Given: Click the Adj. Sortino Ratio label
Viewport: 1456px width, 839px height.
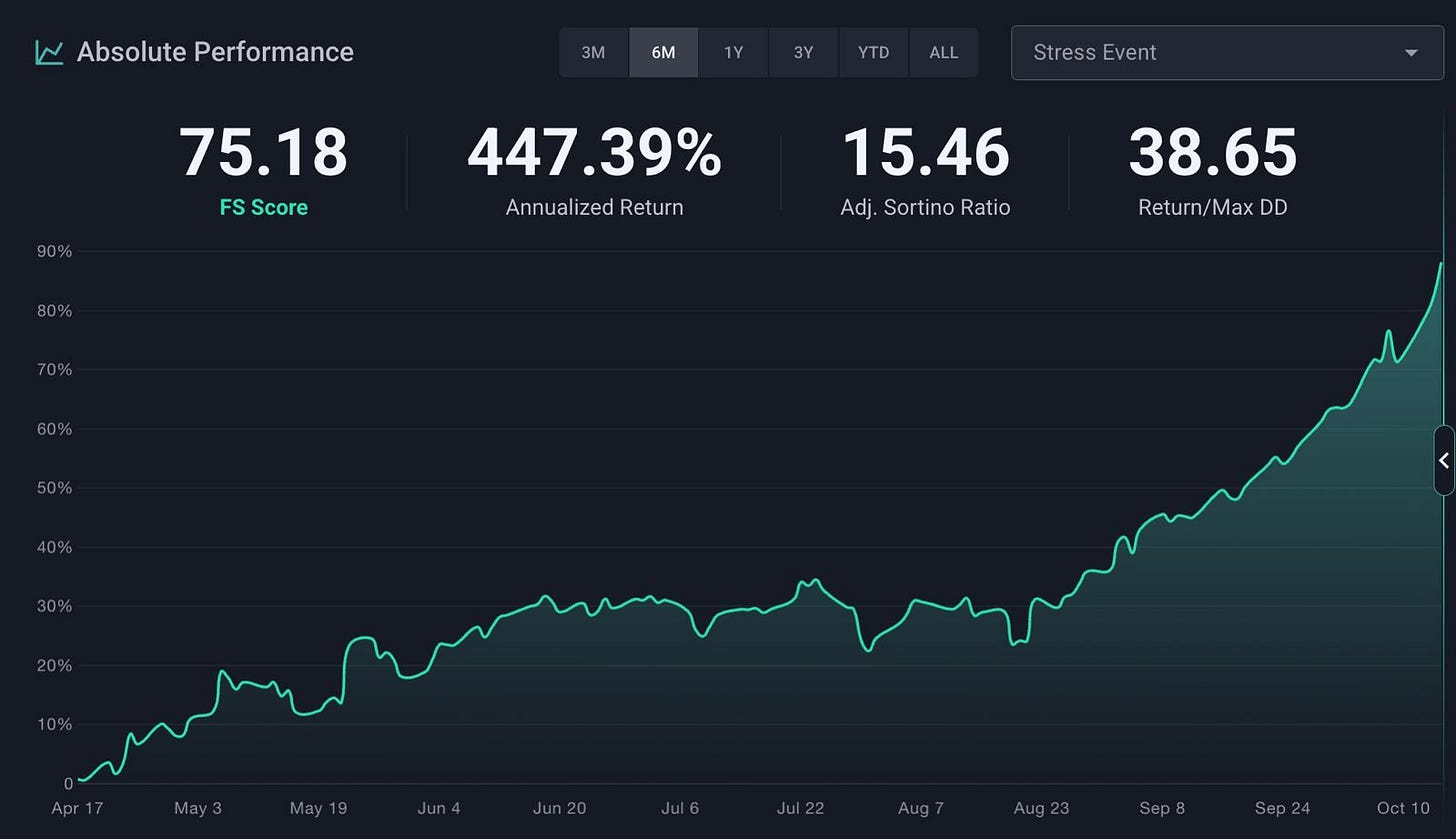Looking at the screenshot, I should 925,208.
